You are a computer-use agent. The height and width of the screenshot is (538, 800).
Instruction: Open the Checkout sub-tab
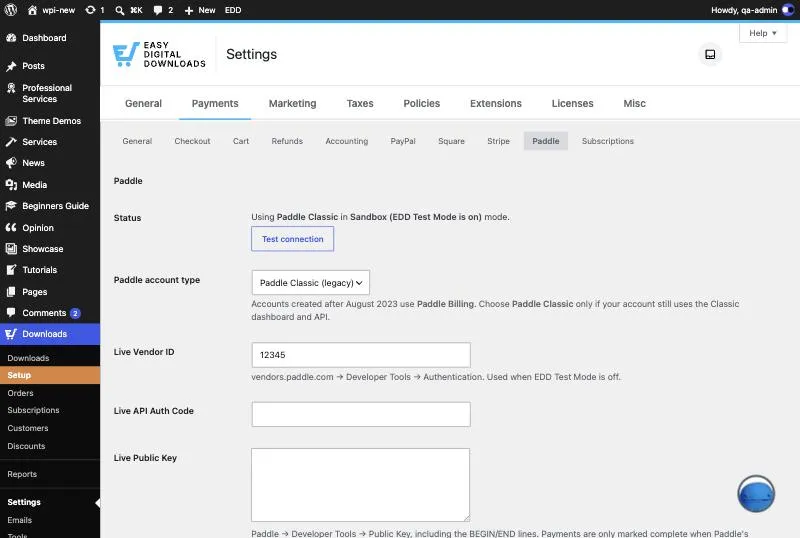click(192, 141)
